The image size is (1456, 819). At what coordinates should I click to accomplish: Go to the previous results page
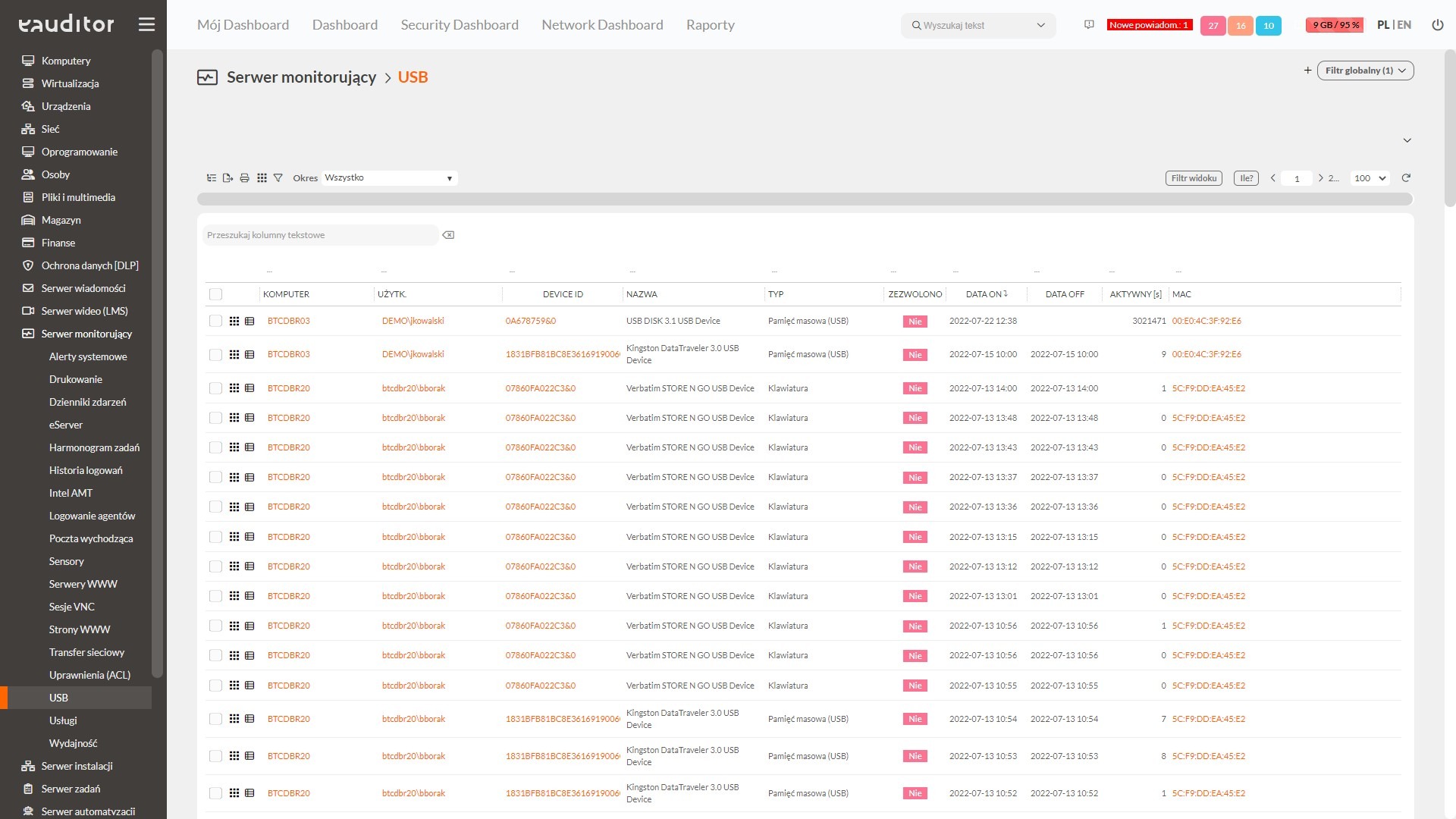click(1272, 178)
